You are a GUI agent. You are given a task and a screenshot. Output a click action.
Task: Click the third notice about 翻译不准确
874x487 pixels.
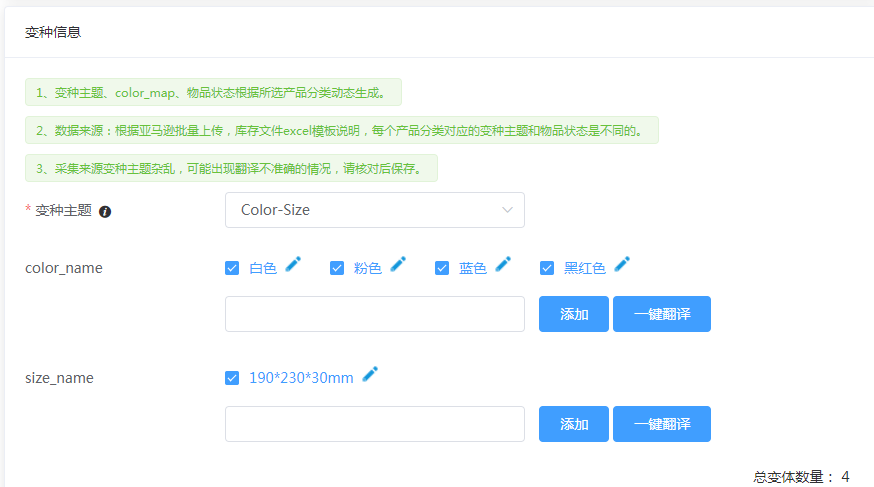pos(231,168)
